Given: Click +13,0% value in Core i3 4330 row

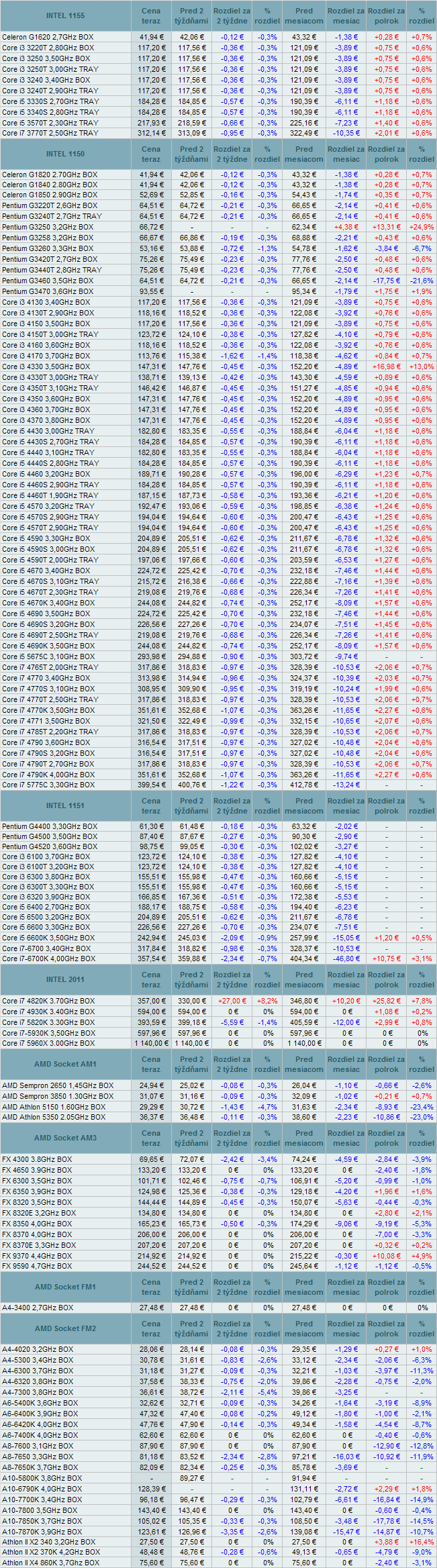Looking at the screenshot, I should [422, 366].
